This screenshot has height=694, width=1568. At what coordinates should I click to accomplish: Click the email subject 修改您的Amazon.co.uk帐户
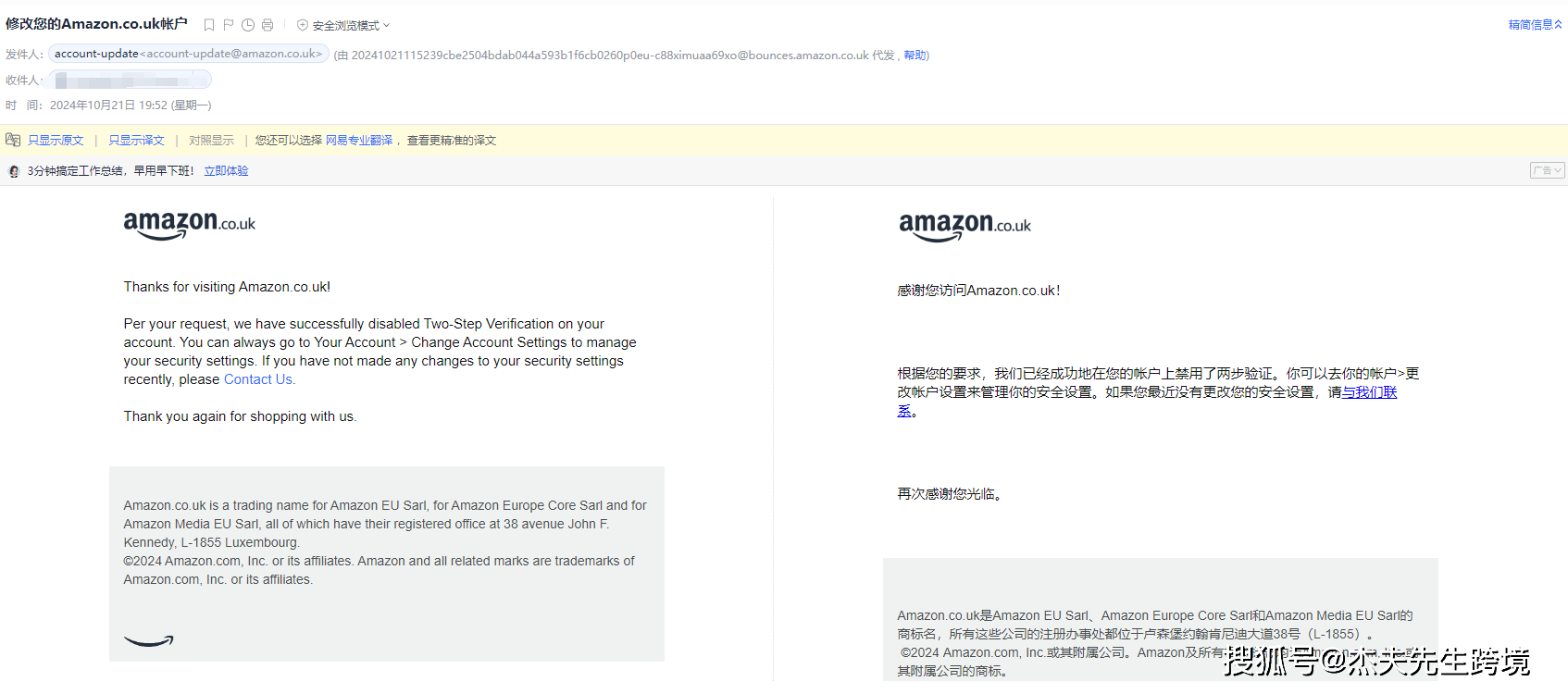[96, 24]
